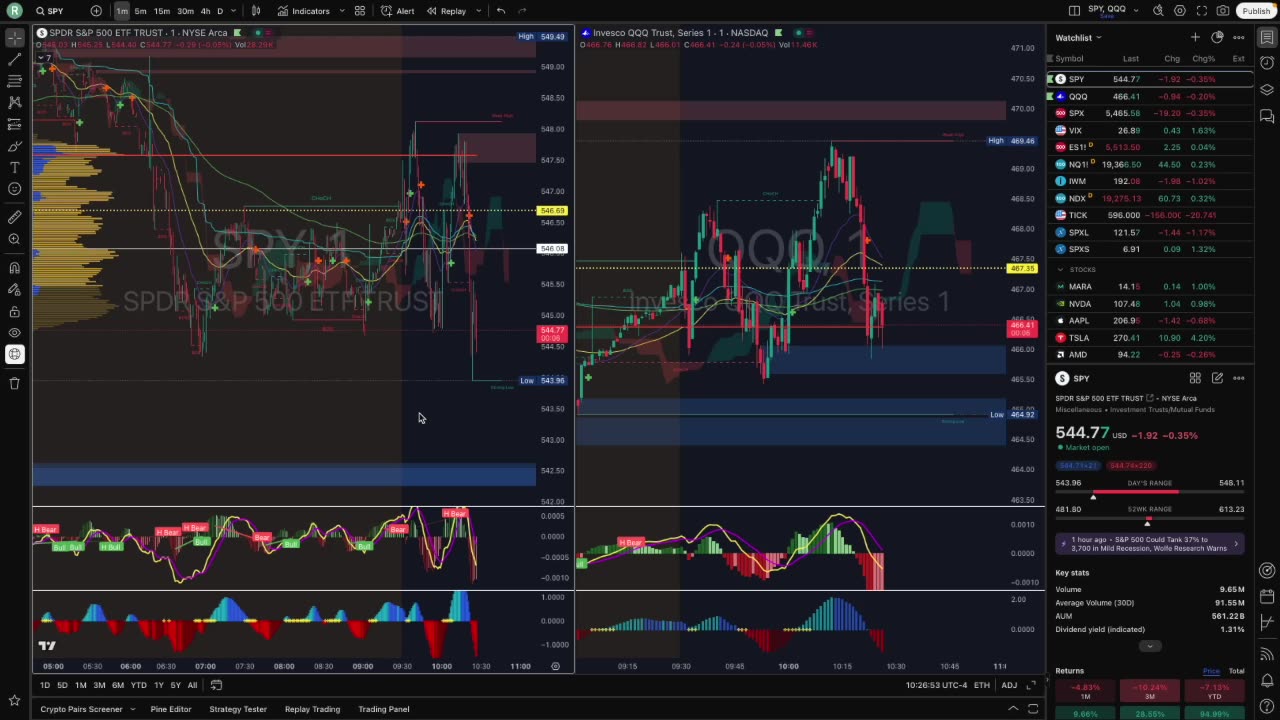
Task: Take a chart snapshot with camera icon
Action: (1223, 11)
